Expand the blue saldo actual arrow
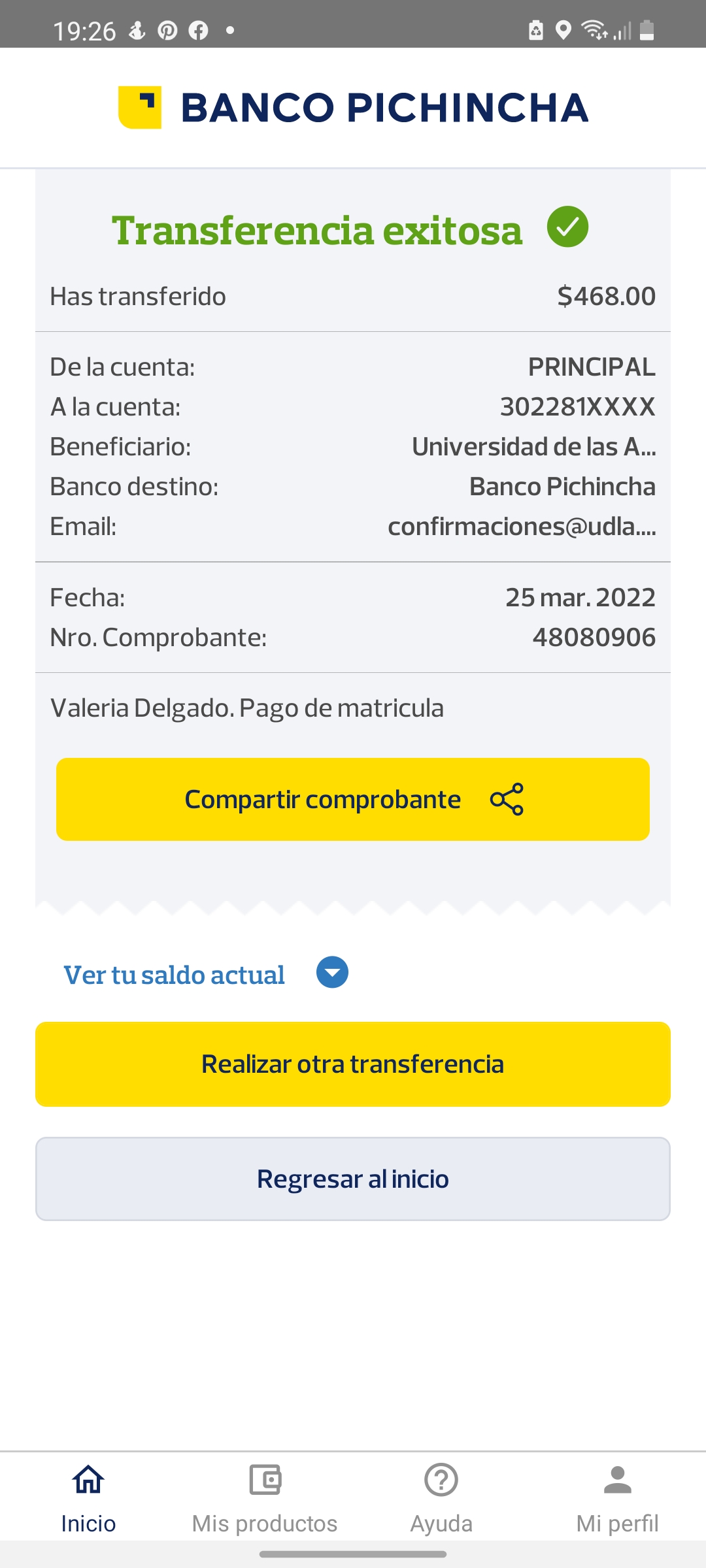The width and height of the screenshot is (706, 1568). pyautogui.click(x=332, y=973)
